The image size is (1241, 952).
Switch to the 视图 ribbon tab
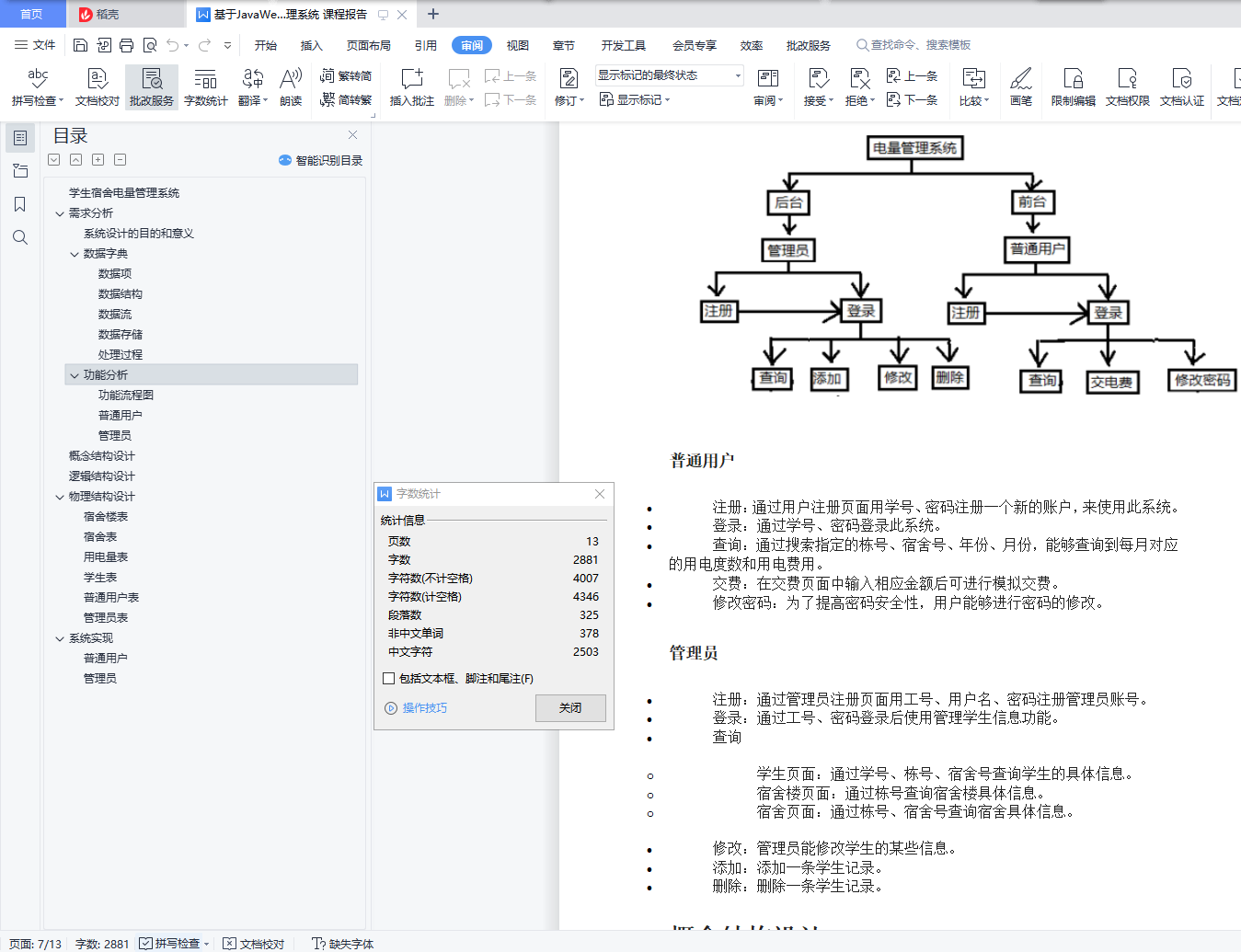518,45
